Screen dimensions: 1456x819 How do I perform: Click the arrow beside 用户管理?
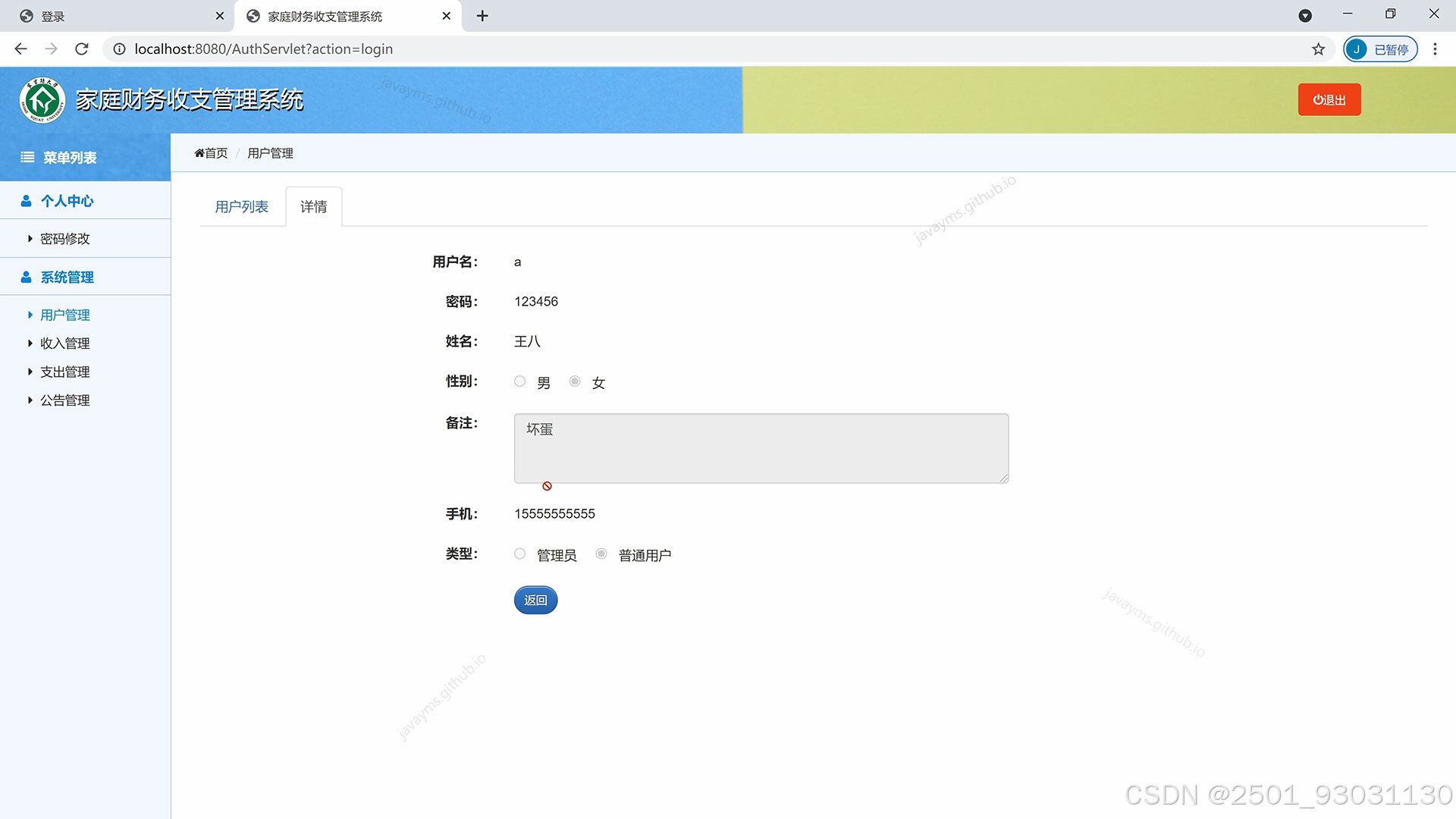[x=30, y=315]
